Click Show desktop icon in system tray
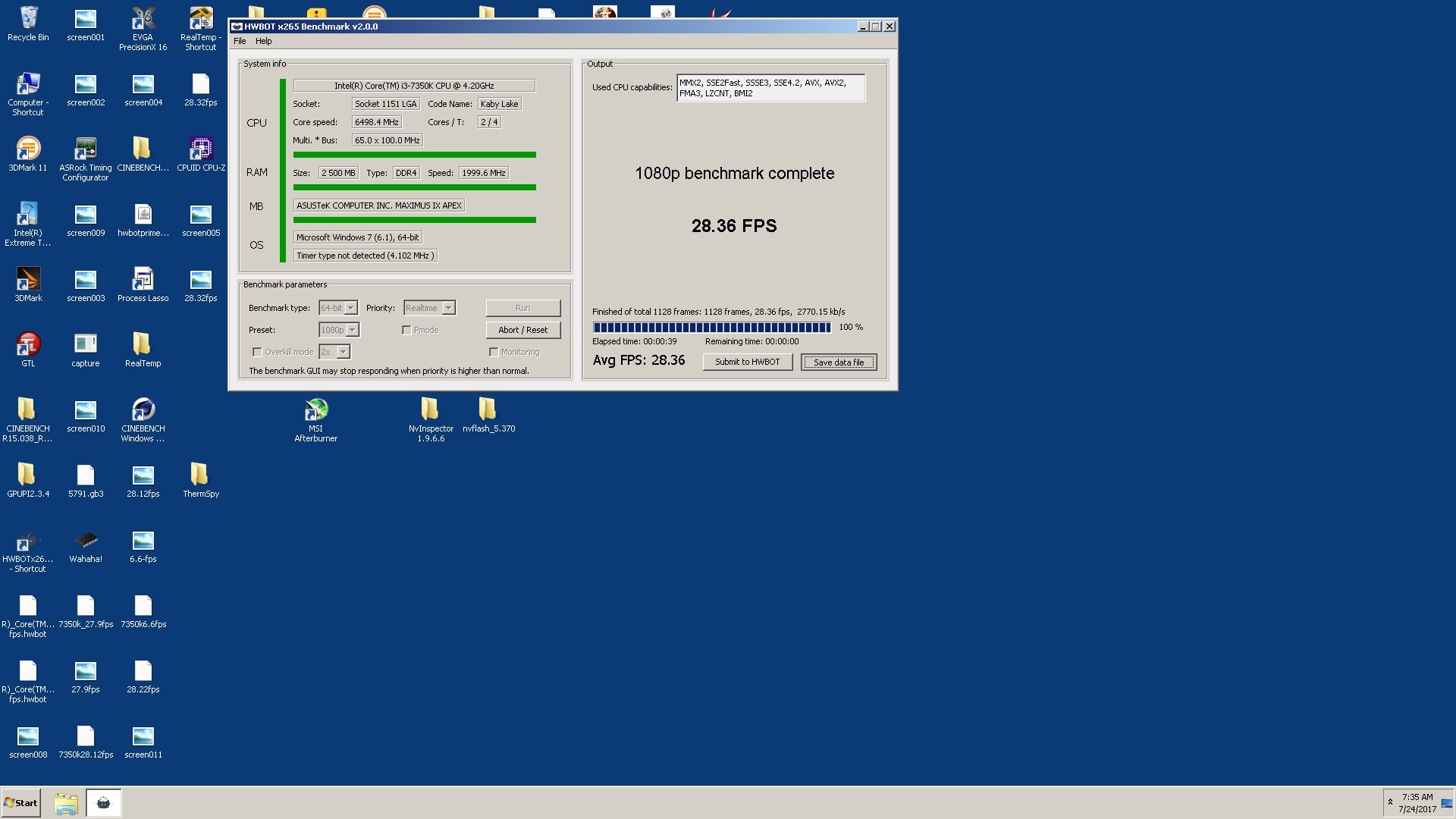This screenshot has height=819, width=1456. coord(1447,803)
